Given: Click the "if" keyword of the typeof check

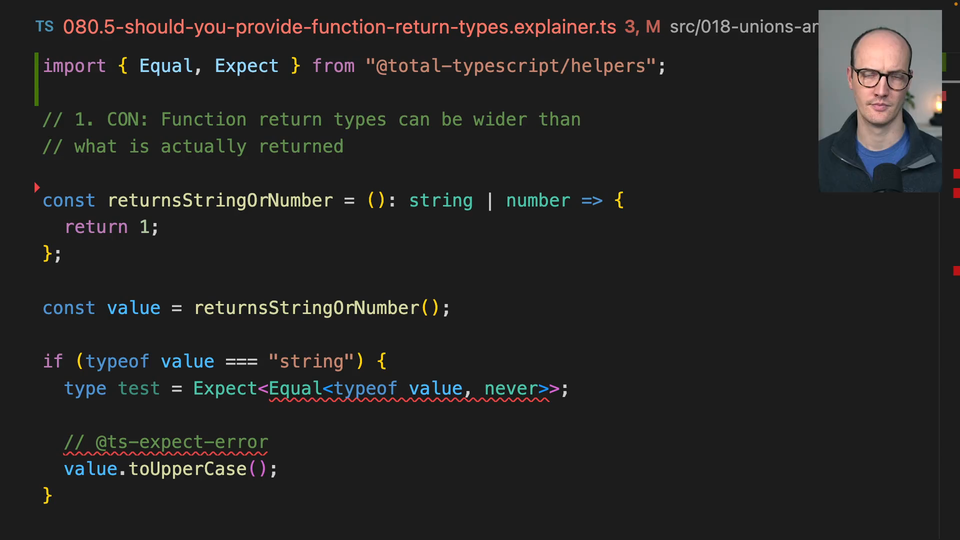Looking at the screenshot, I should point(53,361).
